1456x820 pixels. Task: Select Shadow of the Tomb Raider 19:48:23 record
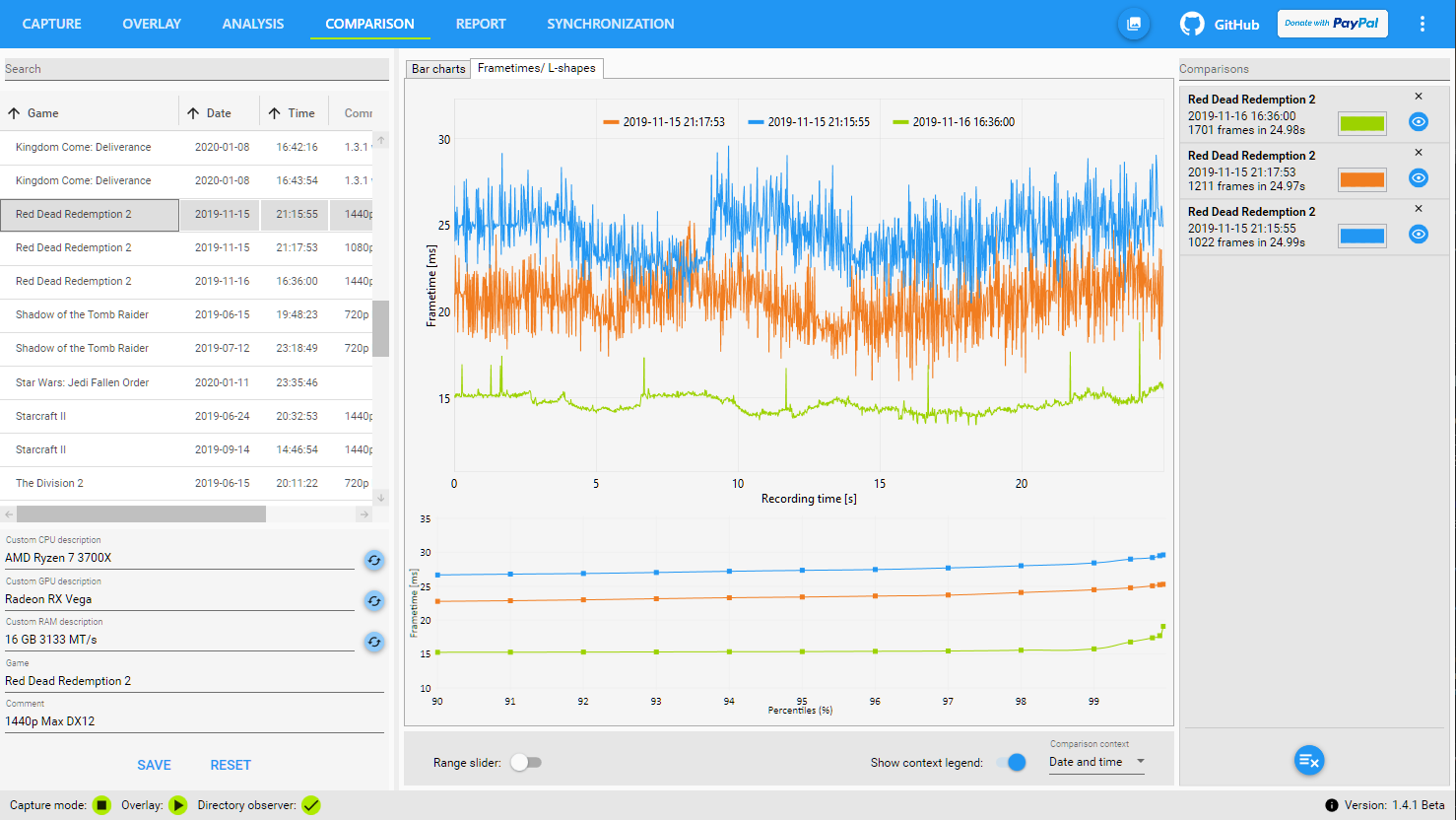(x=186, y=314)
